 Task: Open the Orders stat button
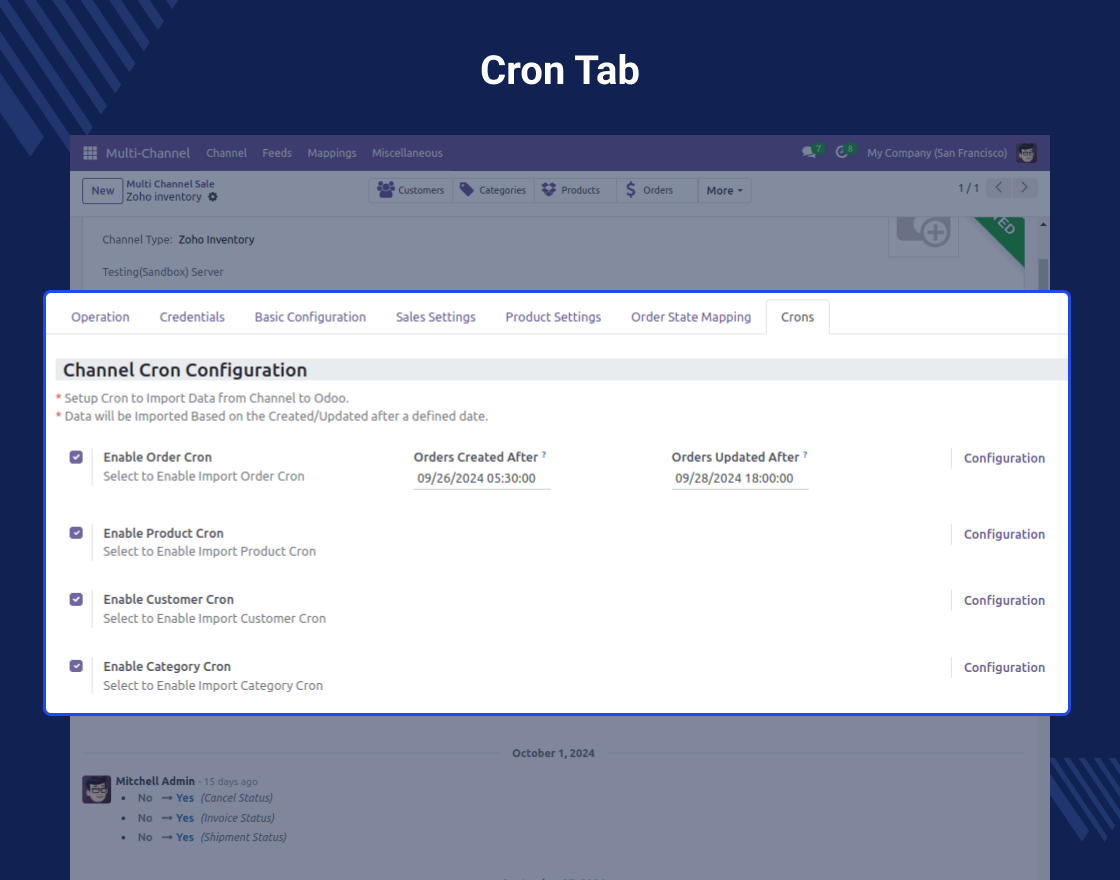point(656,190)
